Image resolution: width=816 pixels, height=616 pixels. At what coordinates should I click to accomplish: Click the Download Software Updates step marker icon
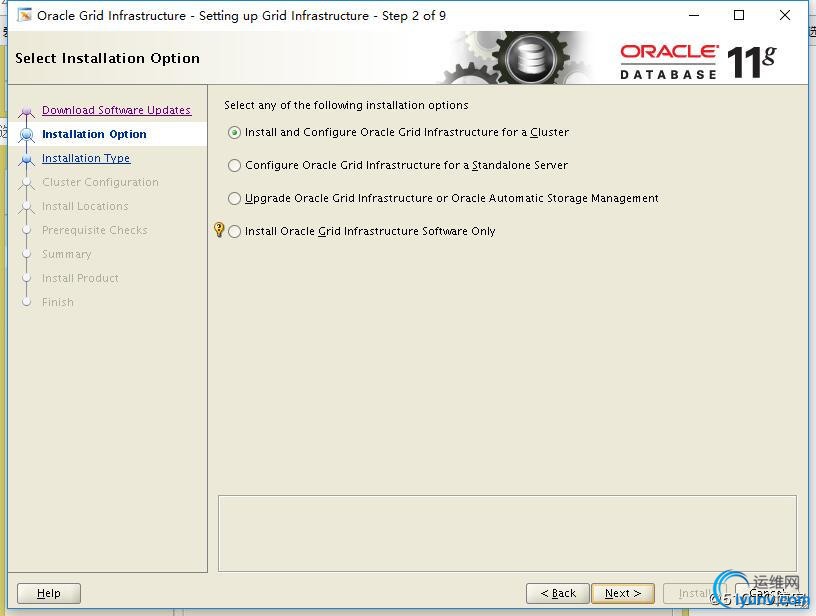pos(27,112)
